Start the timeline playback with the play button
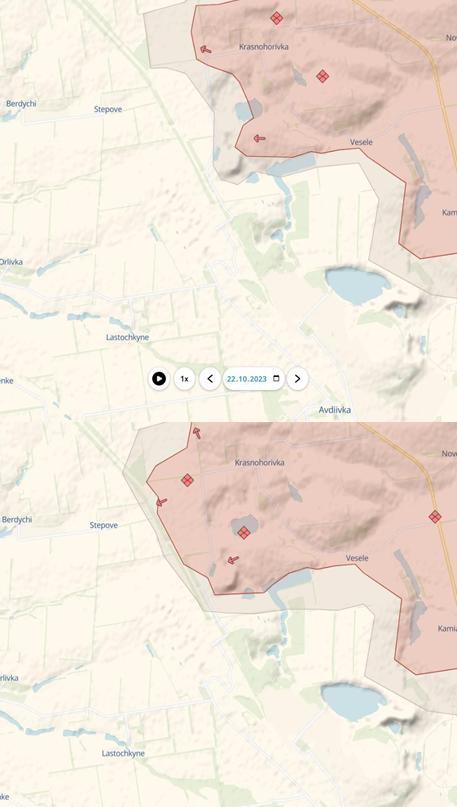 159,379
